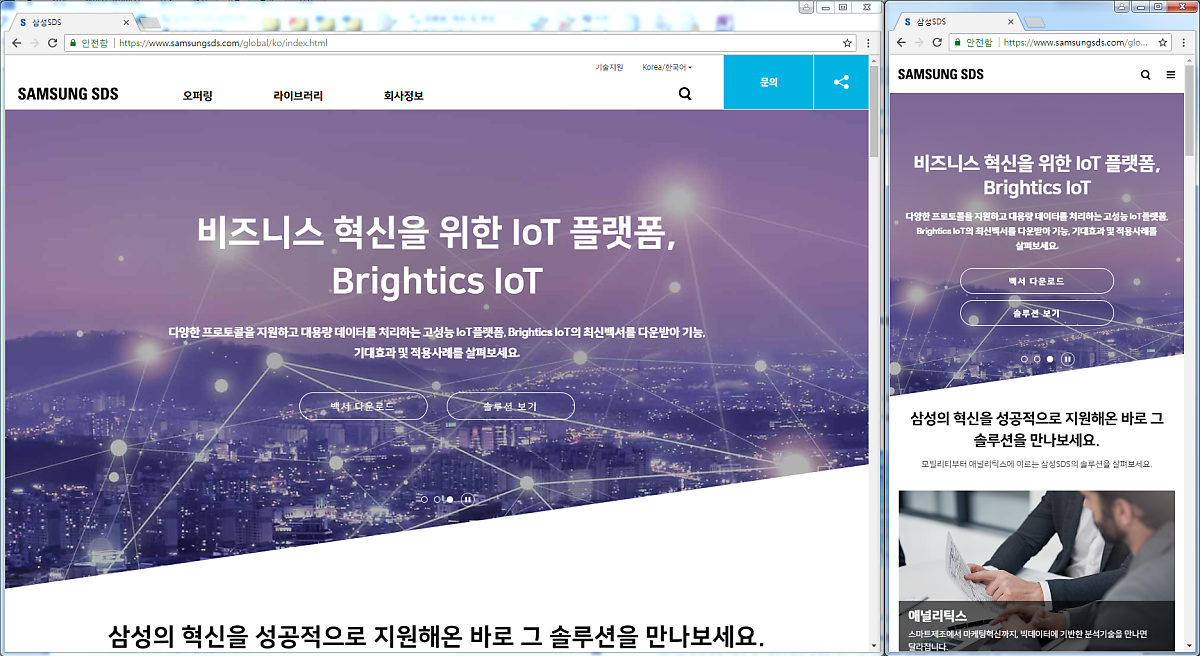
Task: Click the Chrome profile icon in right window title bar
Action: pyautogui.click(x=1121, y=7)
